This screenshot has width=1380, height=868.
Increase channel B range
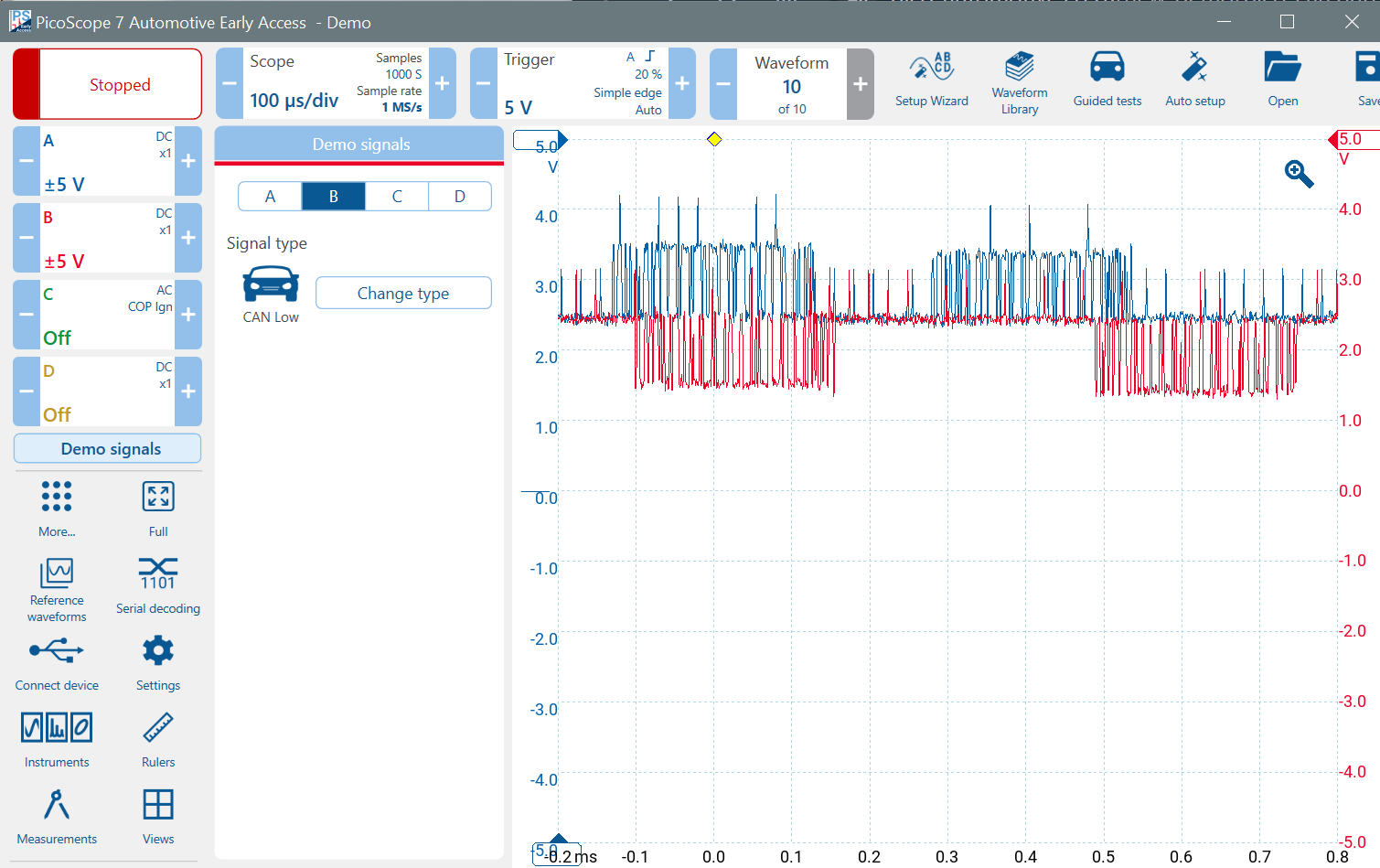pyautogui.click(x=188, y=238)
